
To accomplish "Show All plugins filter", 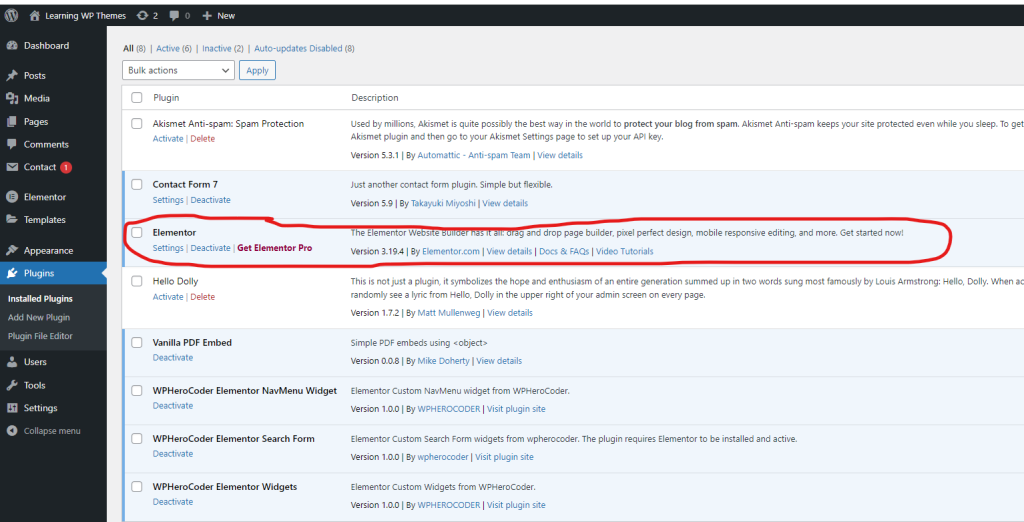I will coord(129,48).
